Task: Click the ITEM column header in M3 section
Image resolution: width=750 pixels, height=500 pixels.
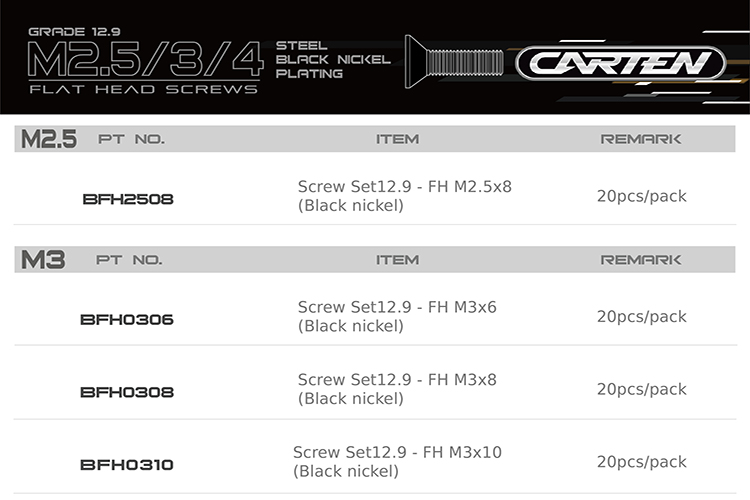Action: (397, 260)
